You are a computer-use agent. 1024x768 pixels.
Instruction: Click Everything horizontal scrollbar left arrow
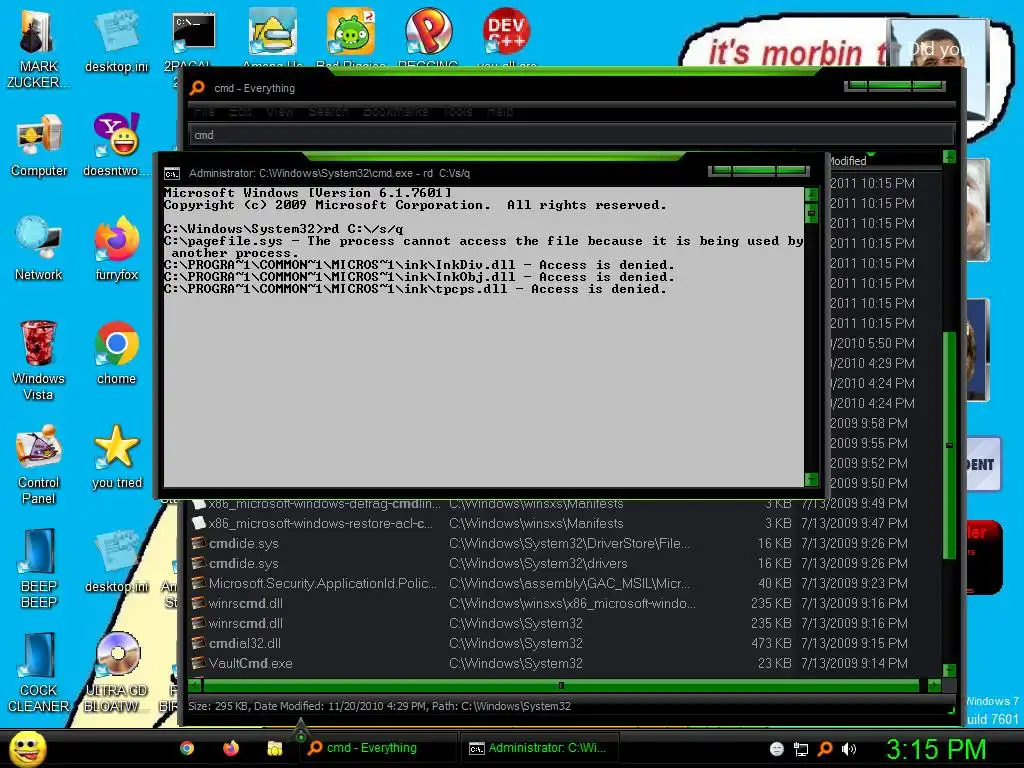click(x=195, y=686)
